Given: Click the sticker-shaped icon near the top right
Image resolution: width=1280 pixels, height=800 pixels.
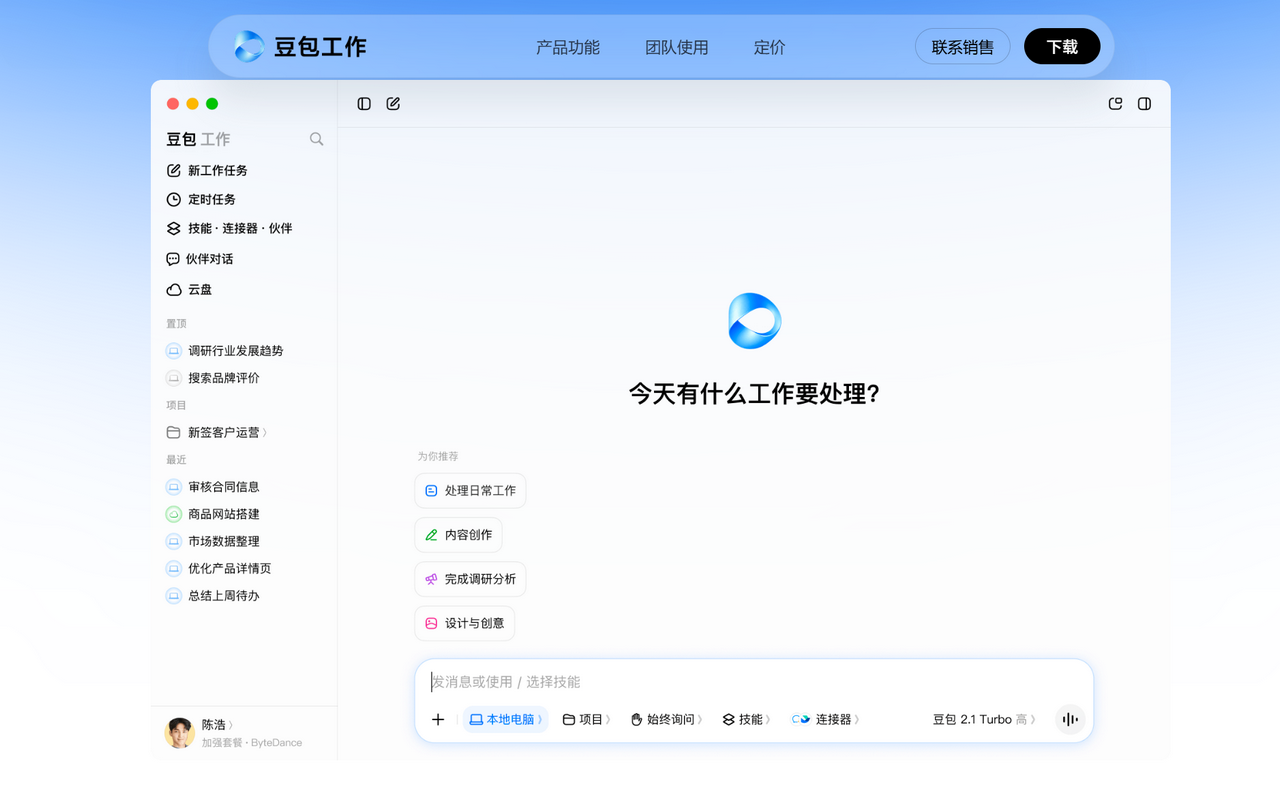Looking at the screenshot, I should [1116, 103].
